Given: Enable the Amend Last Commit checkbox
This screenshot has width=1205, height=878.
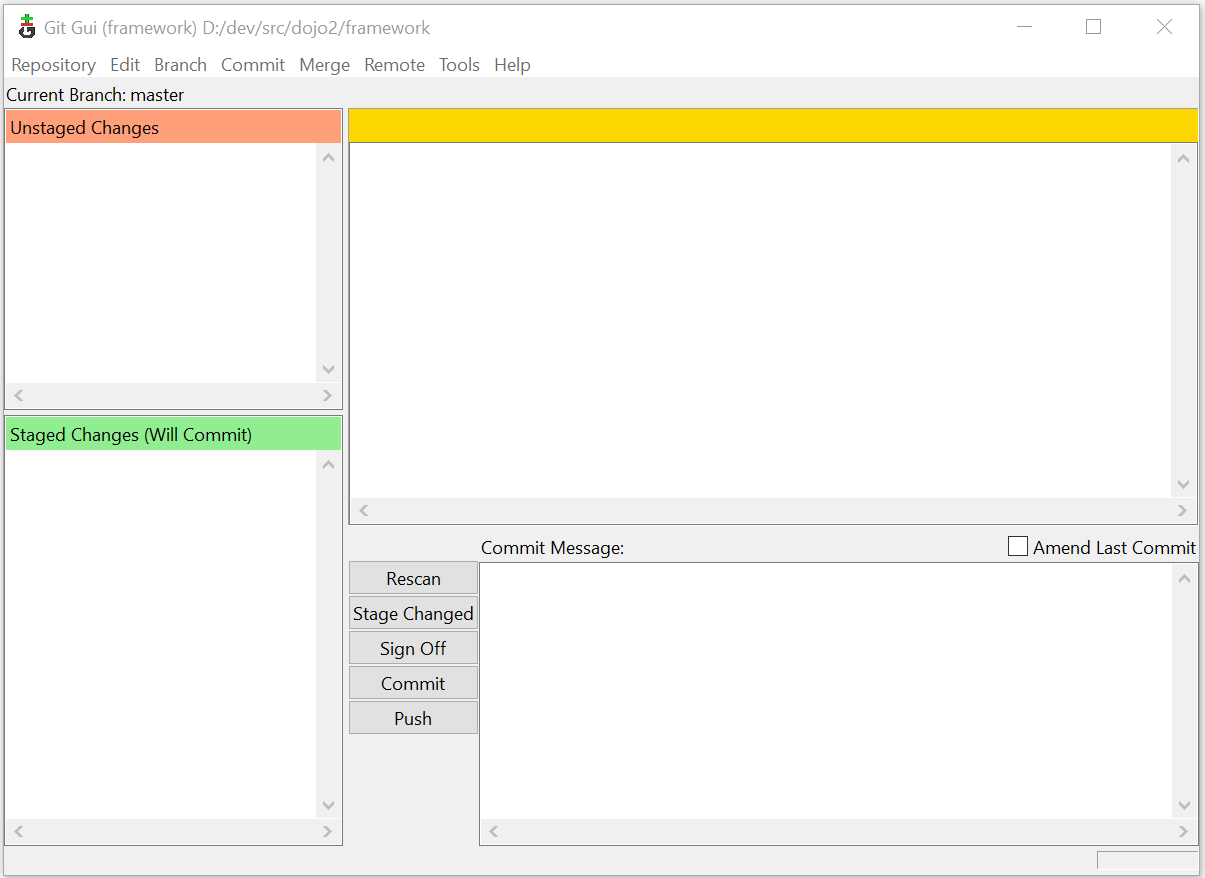Looking at the screenshot, I should click(x=1018, y=547).
